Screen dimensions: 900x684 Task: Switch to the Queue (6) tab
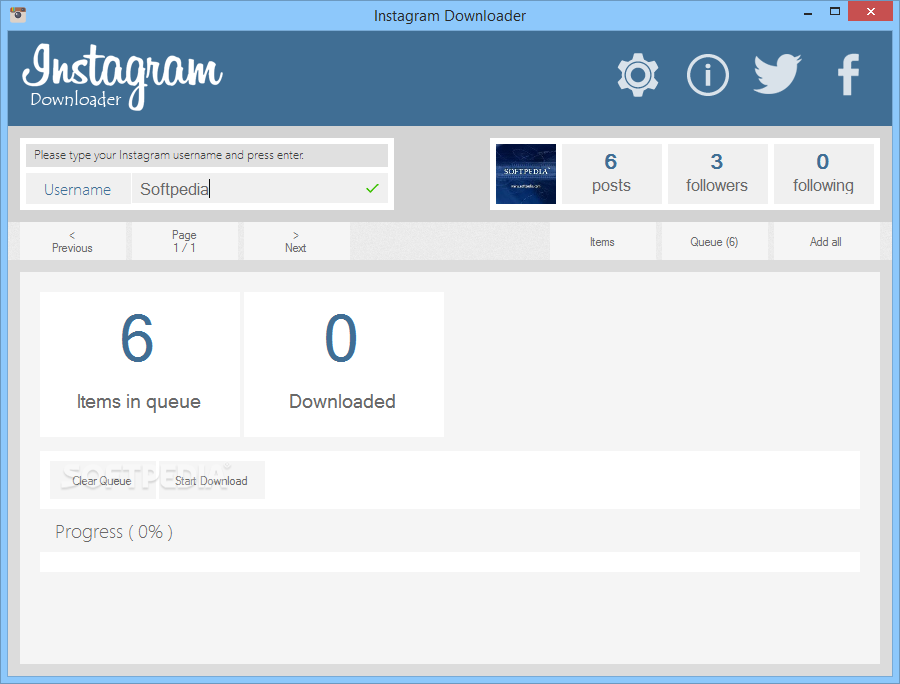(x=714, y=242)
